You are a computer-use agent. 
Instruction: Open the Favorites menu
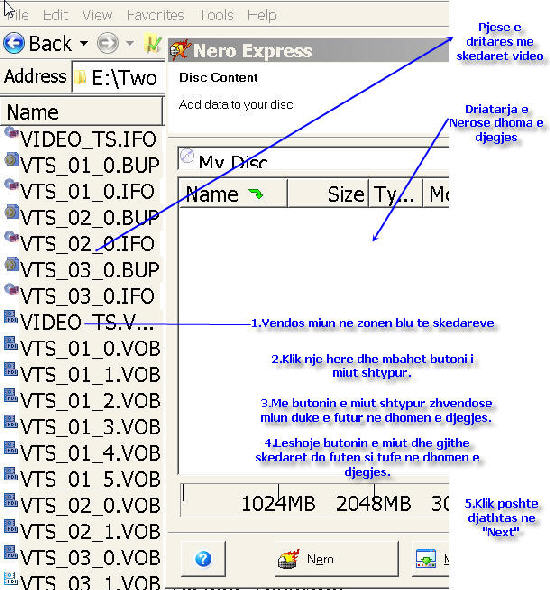155,15
